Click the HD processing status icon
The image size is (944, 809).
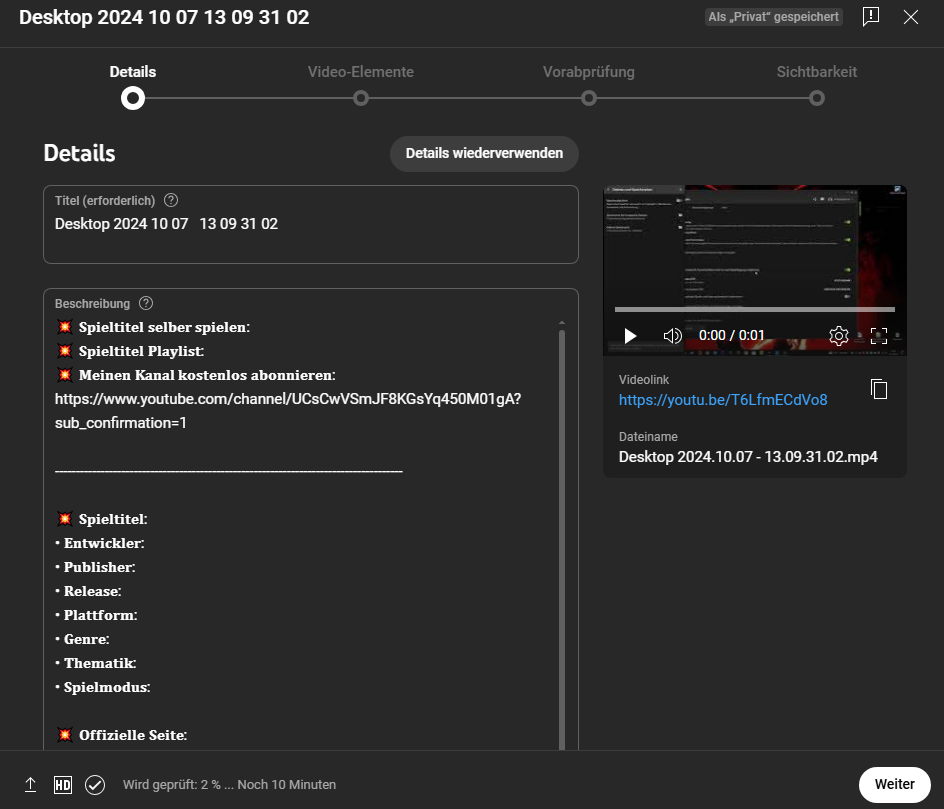pos(63,785)
